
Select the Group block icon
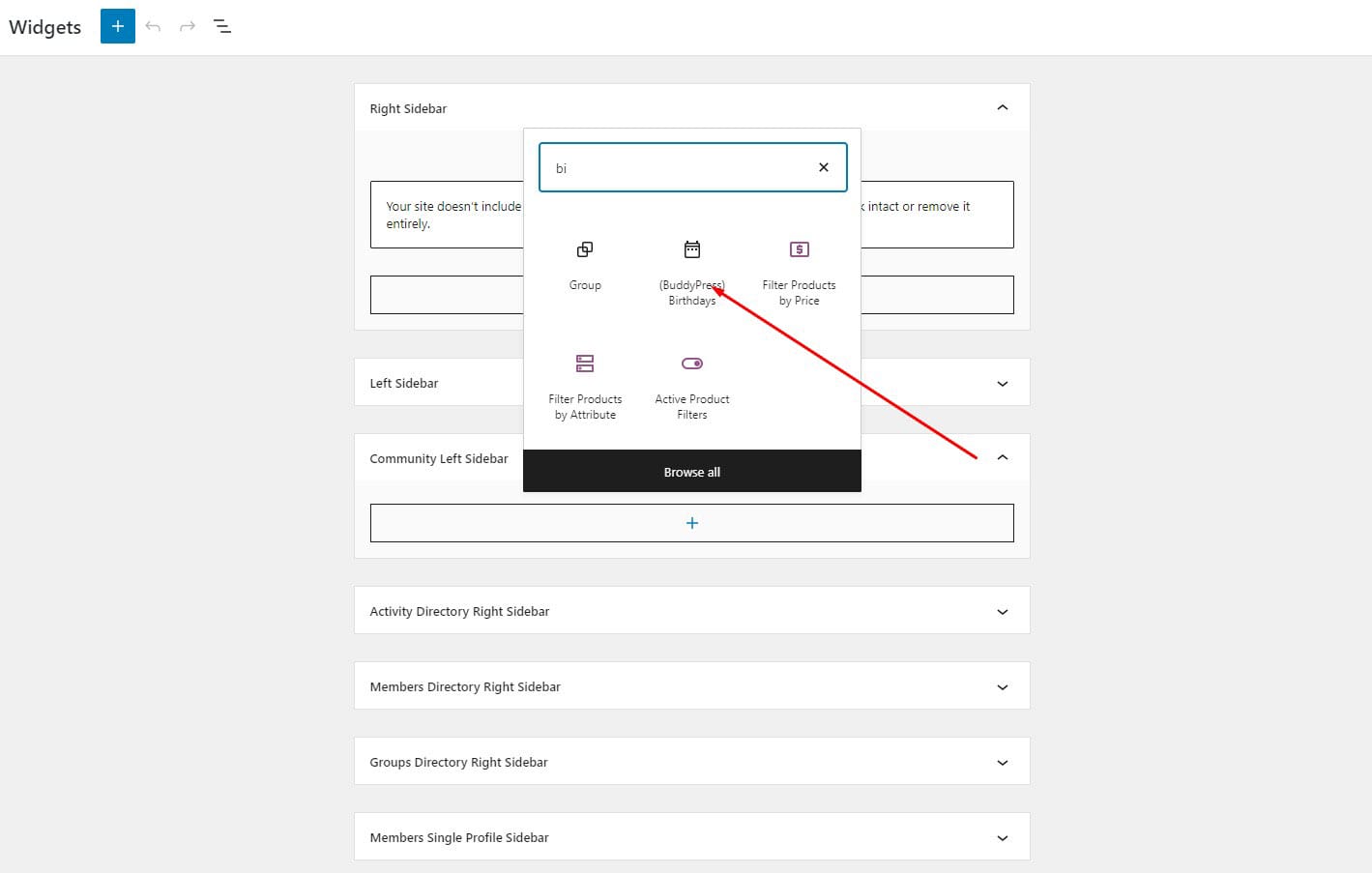point(585,264)
